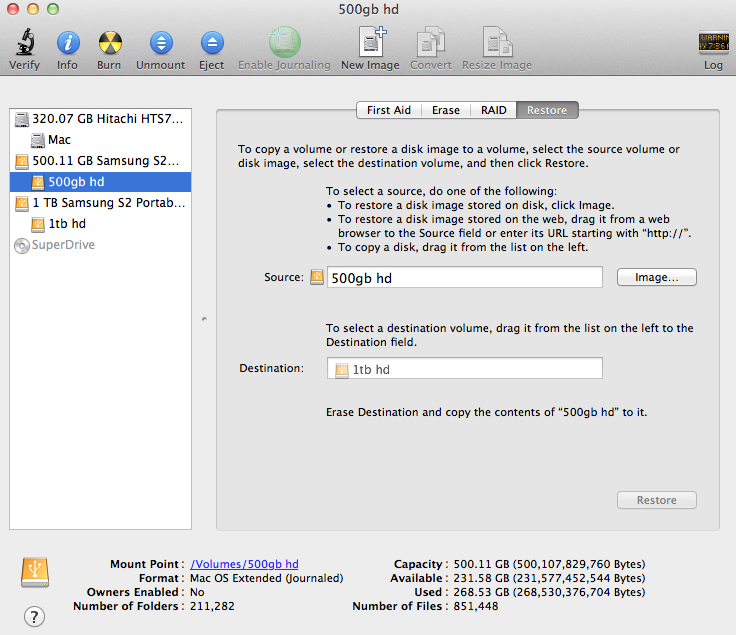Select the 500gb hd volume in sidebar
Screen dimensions: 736x635
pyautogui.click(x=100, y=182)
